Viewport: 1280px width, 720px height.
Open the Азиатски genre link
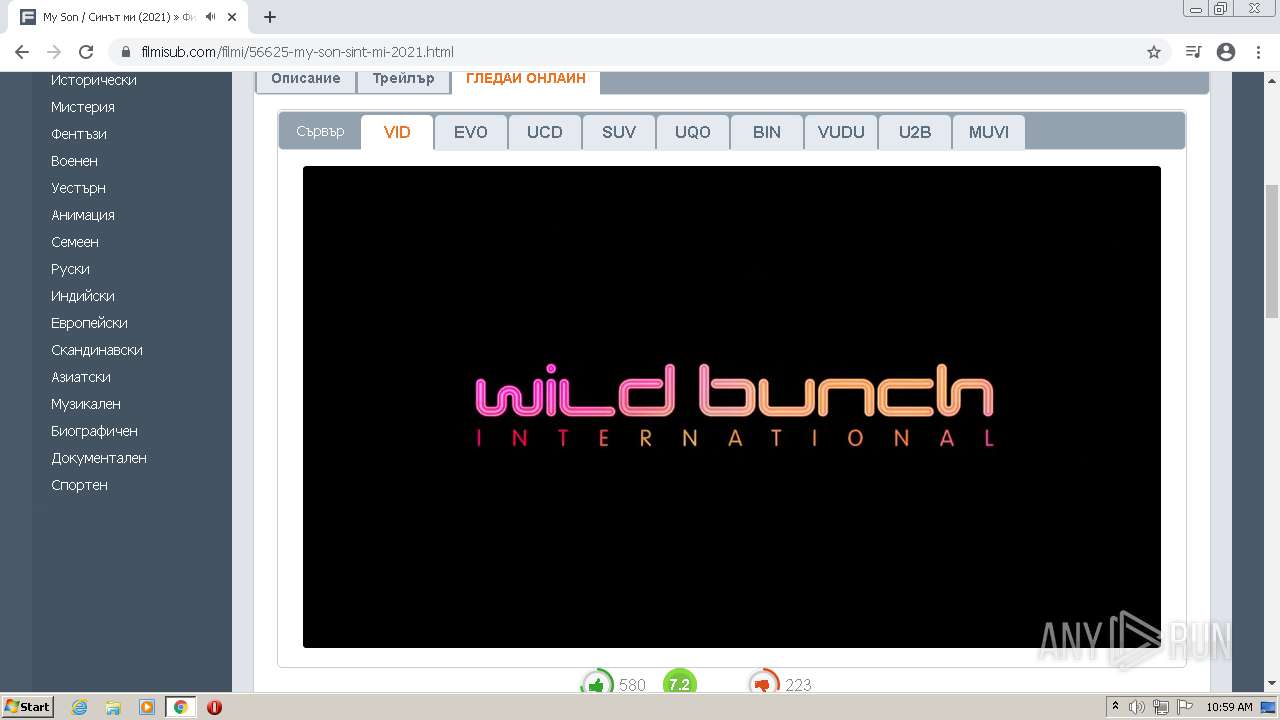pos(81,377)
